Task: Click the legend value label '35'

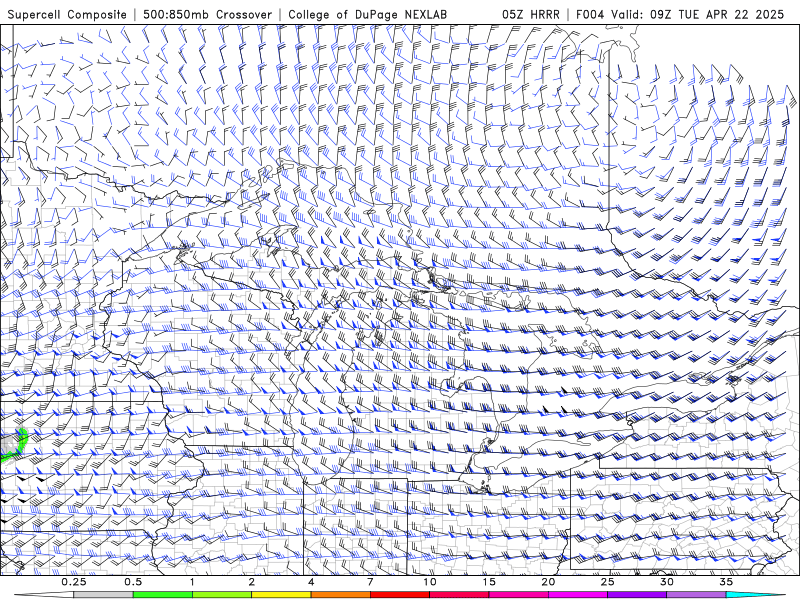Action: (x=726, y=582)
